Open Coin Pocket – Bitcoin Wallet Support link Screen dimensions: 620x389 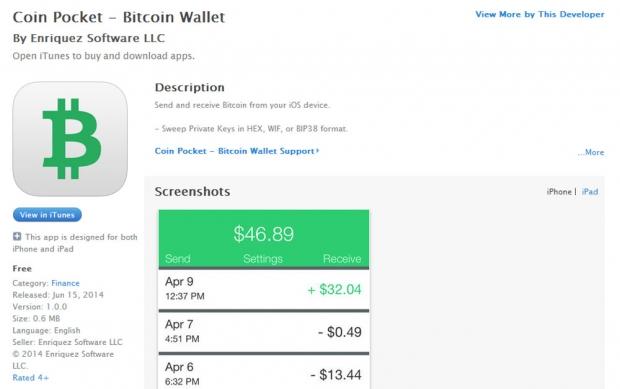[236, 151]
